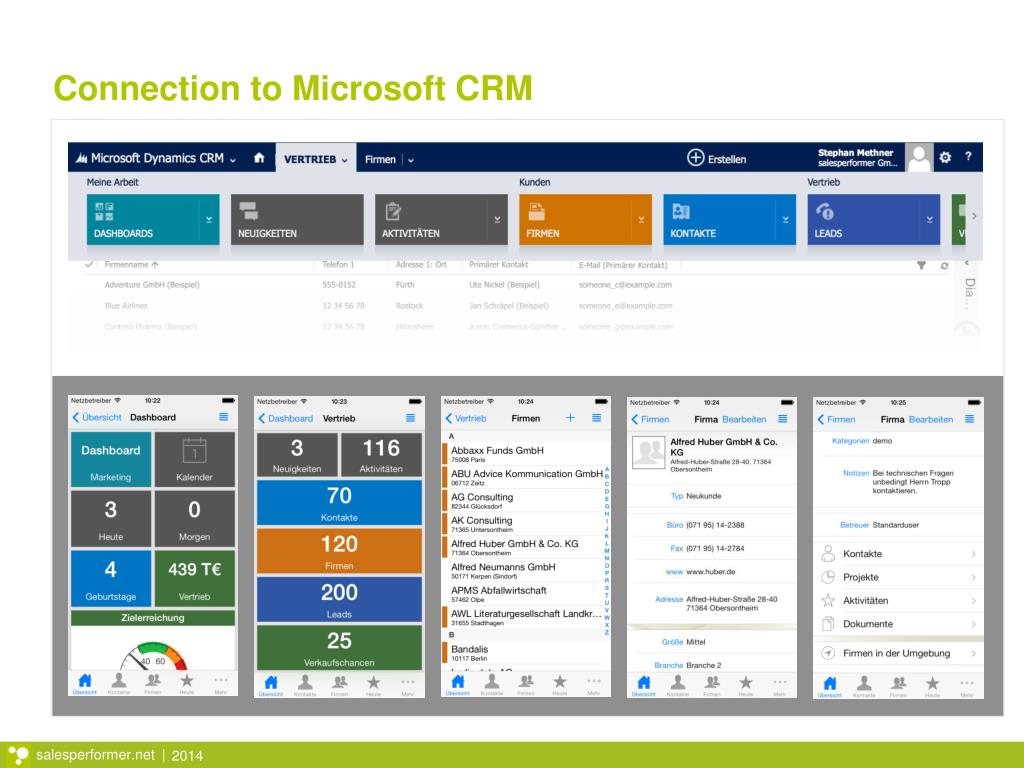Open Firmen in der Umgebung row

tap(899, 653)
